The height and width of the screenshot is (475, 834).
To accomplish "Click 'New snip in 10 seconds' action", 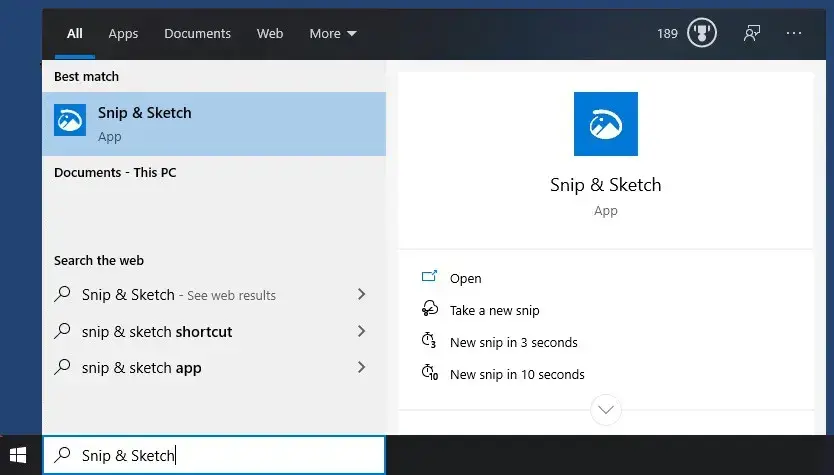I will [x=517, y=374].
